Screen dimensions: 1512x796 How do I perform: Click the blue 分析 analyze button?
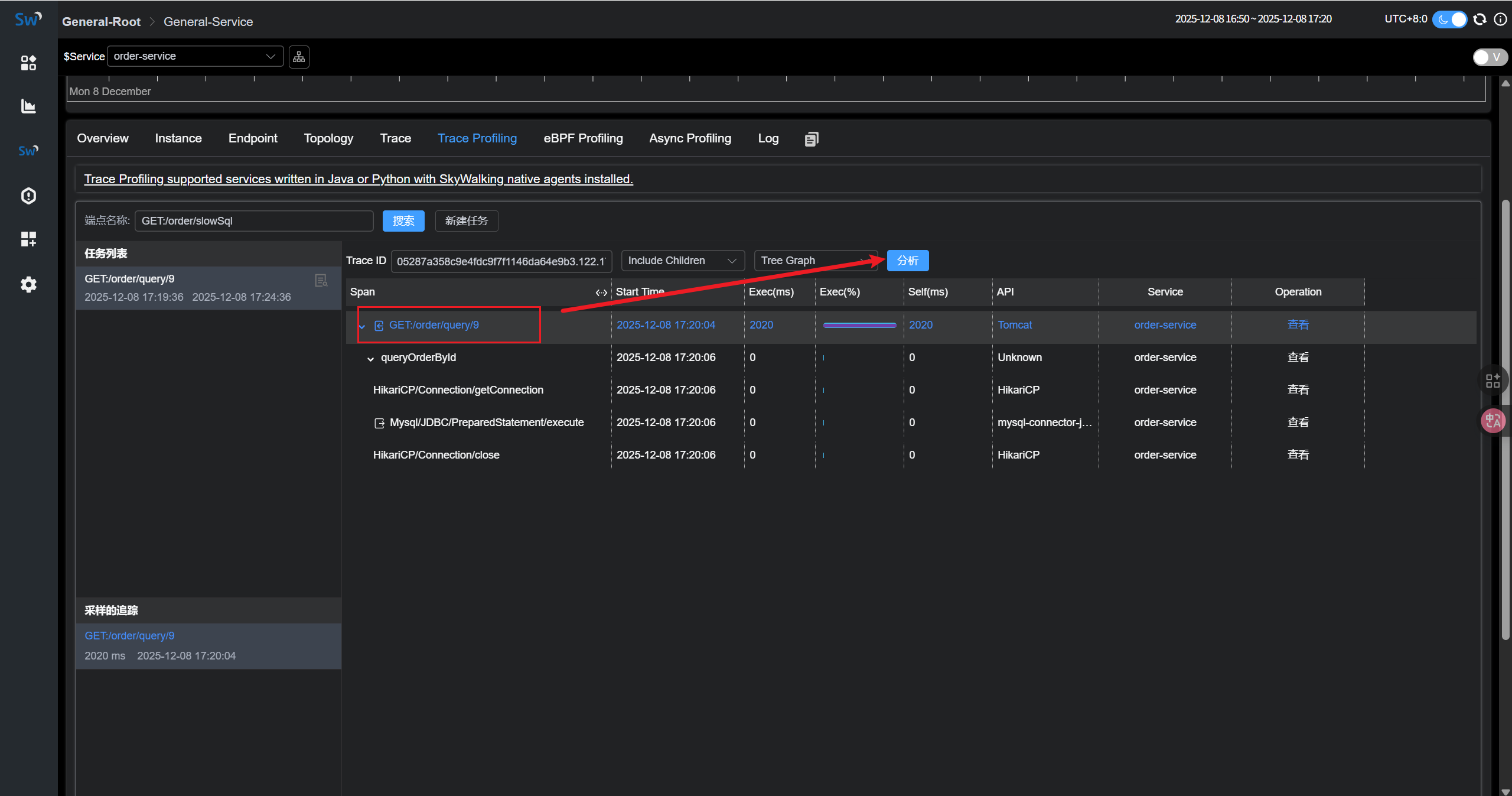pyautogui.click(x=907, y=261)
